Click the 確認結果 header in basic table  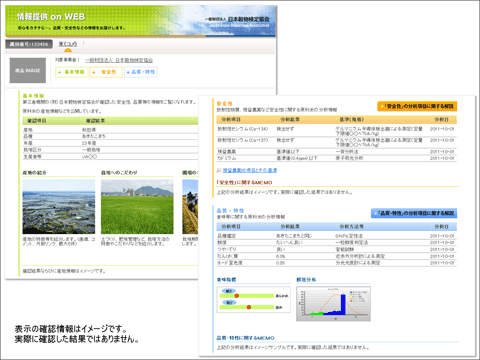pos(95,121)
